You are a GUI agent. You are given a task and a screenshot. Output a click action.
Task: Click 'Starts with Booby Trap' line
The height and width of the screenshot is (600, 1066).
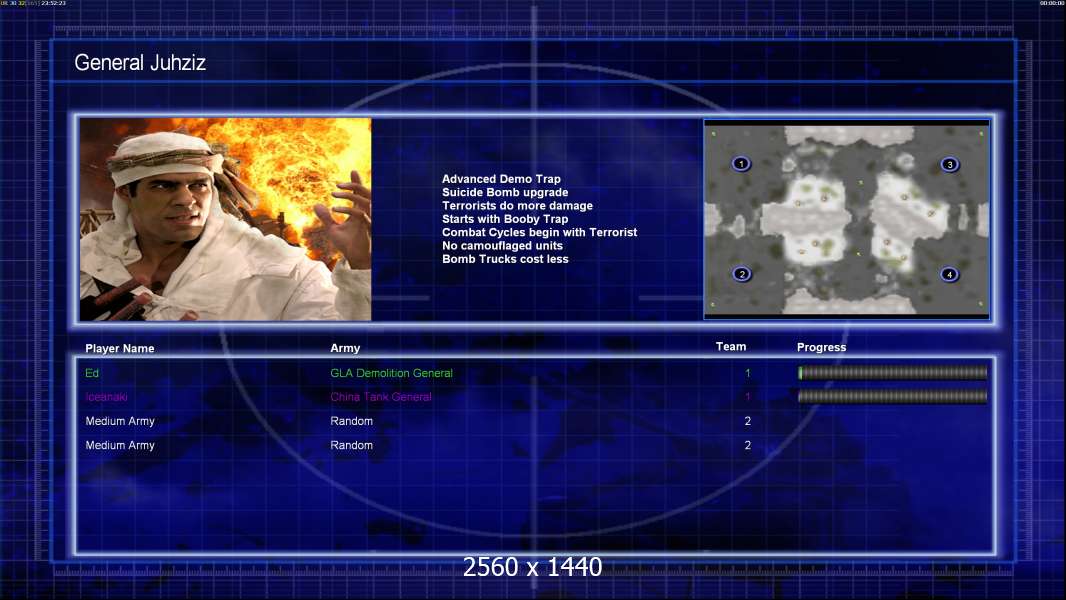pyautogui.click(x=505, y=219)
